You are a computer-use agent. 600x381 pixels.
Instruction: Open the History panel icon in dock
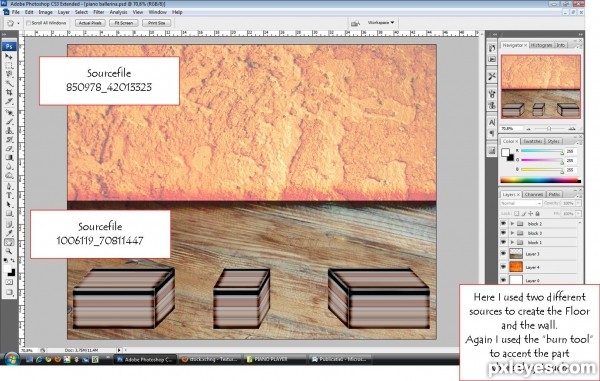tap(492, 48)
